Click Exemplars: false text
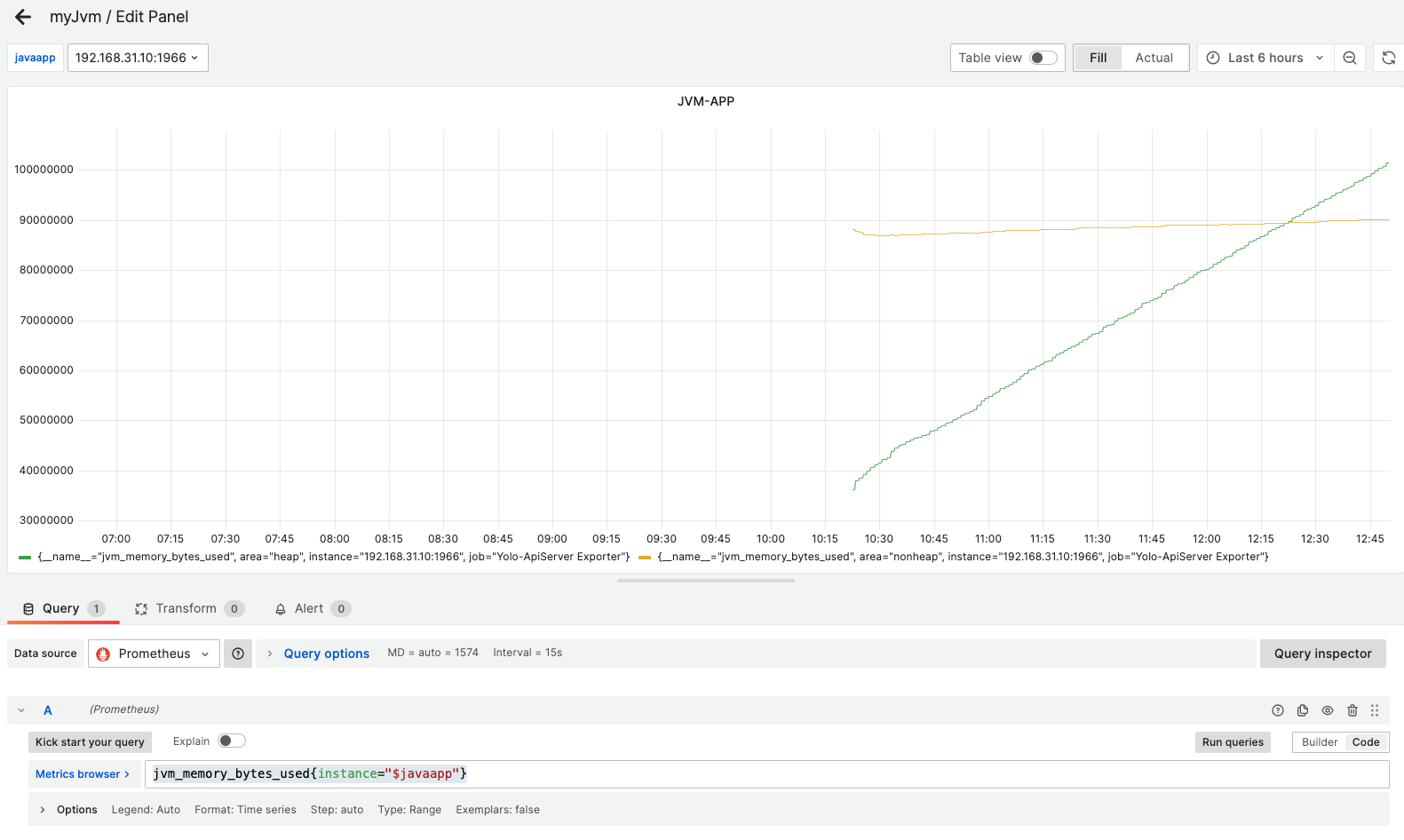This screenshot has width=1404, height=840. [497, 810]
